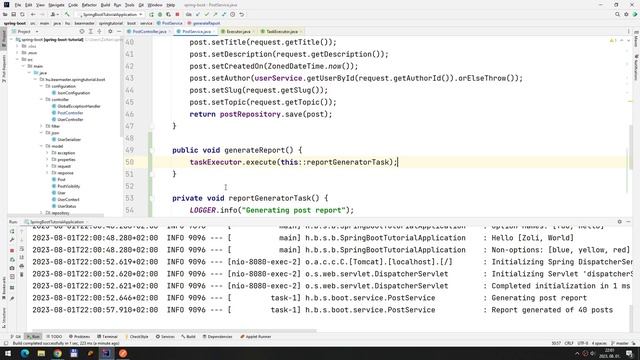The height and width of the screenshot is (360, 640).
Task: Click the Git update project arrow icon
Action: pyautogui.click(x=198, y=14)
